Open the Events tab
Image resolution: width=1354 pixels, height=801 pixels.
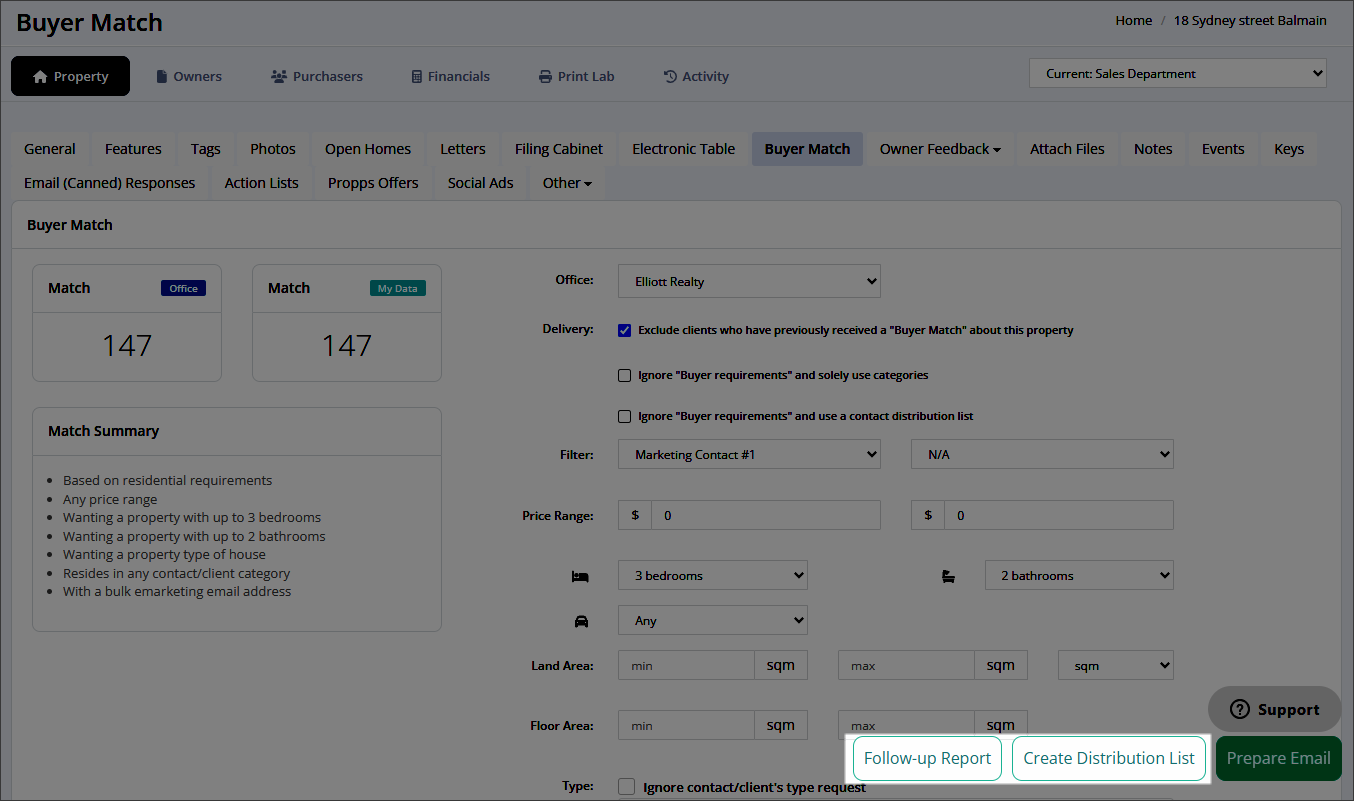[1223, 149]
